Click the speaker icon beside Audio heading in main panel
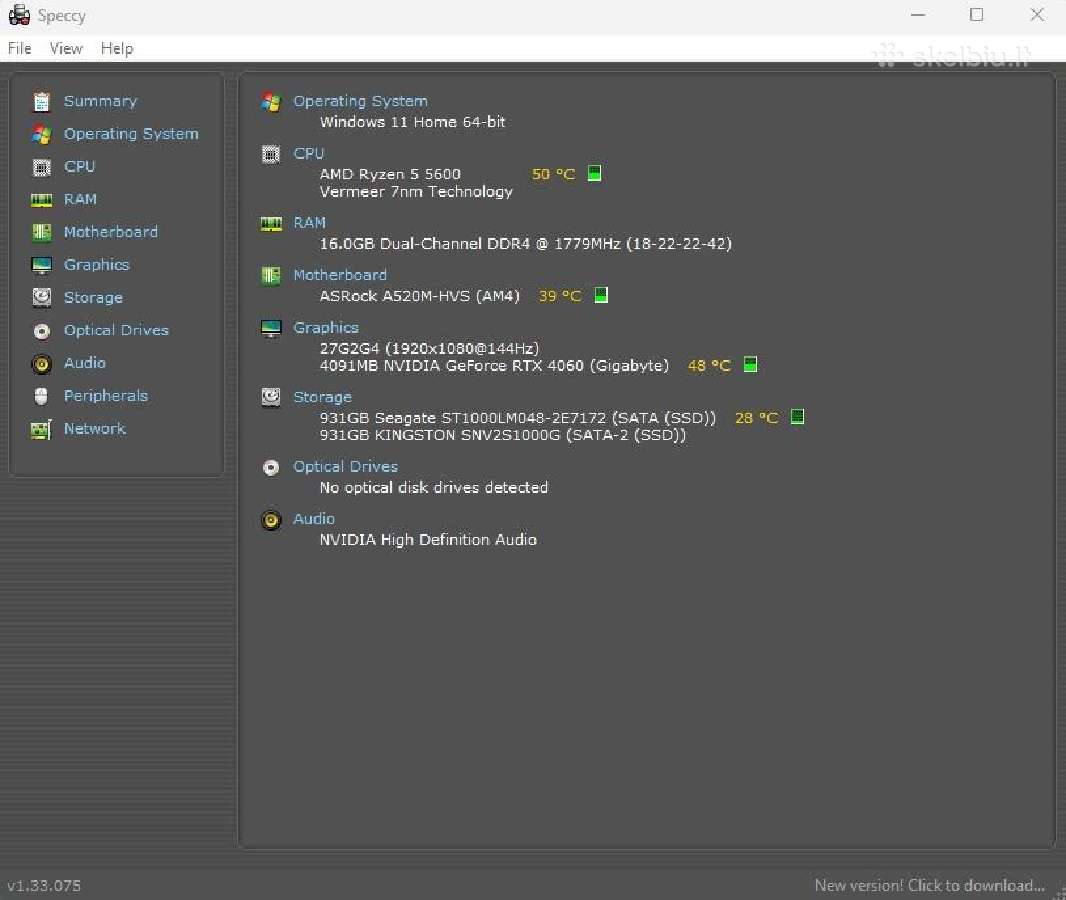1066x900 pixels. [x=271, y=520]
